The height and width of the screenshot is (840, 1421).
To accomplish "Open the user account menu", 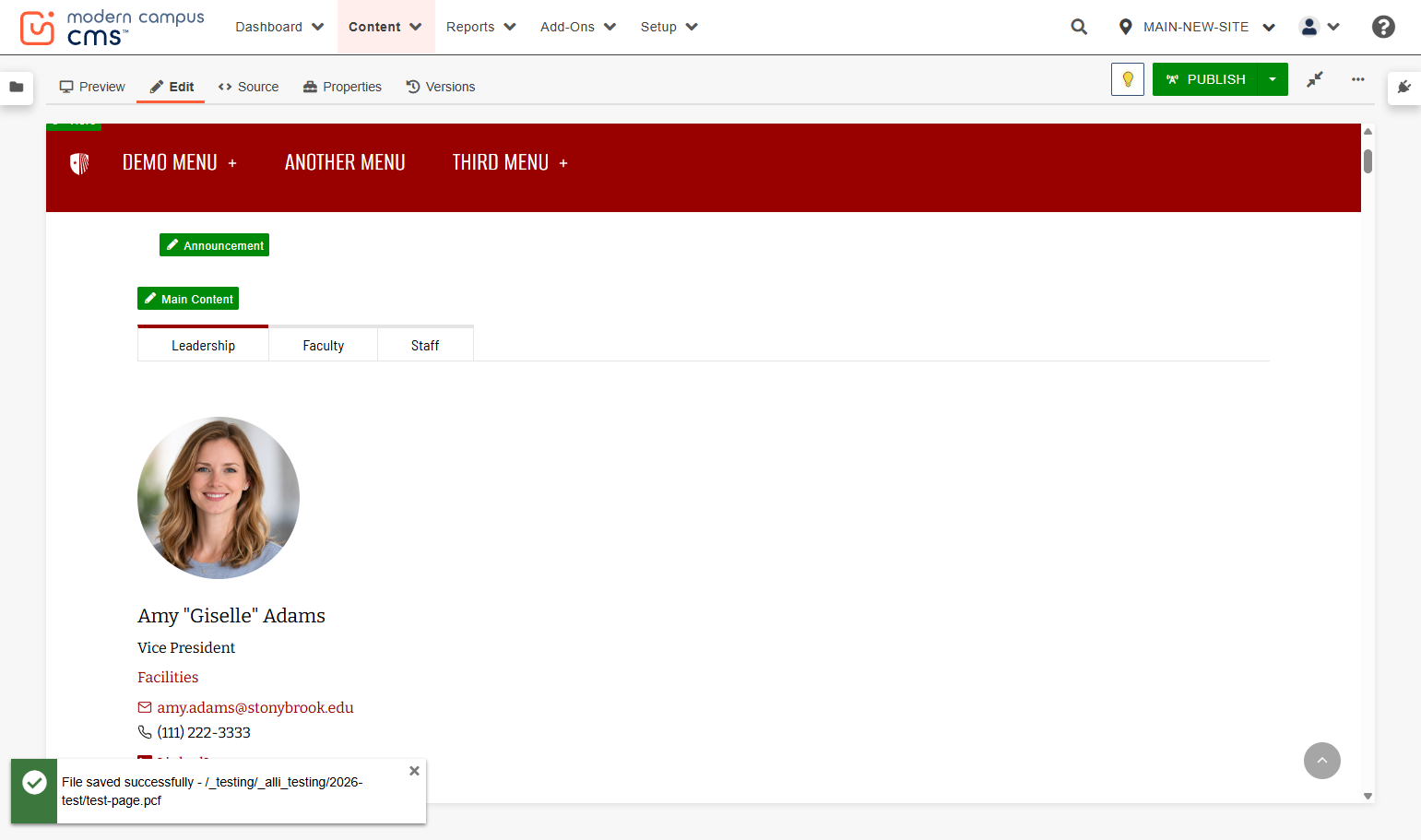I will (x=1320, y=27).
